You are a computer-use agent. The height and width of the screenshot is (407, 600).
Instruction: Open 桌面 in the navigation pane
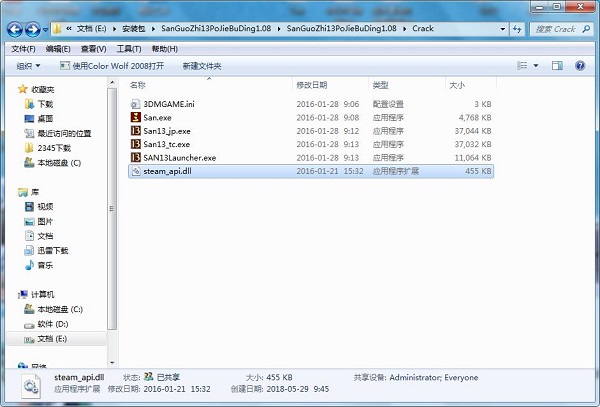(x=45, y=119)
